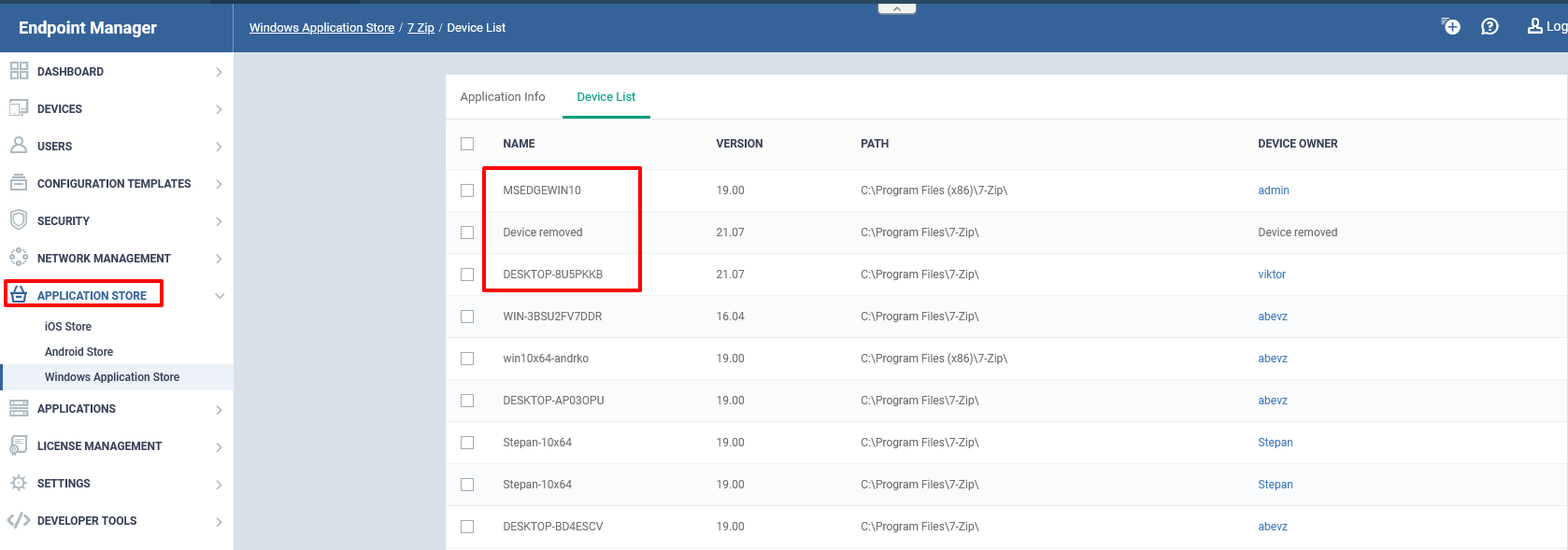The width and height of the screenshot is (1568, 550).
Task: Click the Application Store basket icon
Action: tap(19, 295)
